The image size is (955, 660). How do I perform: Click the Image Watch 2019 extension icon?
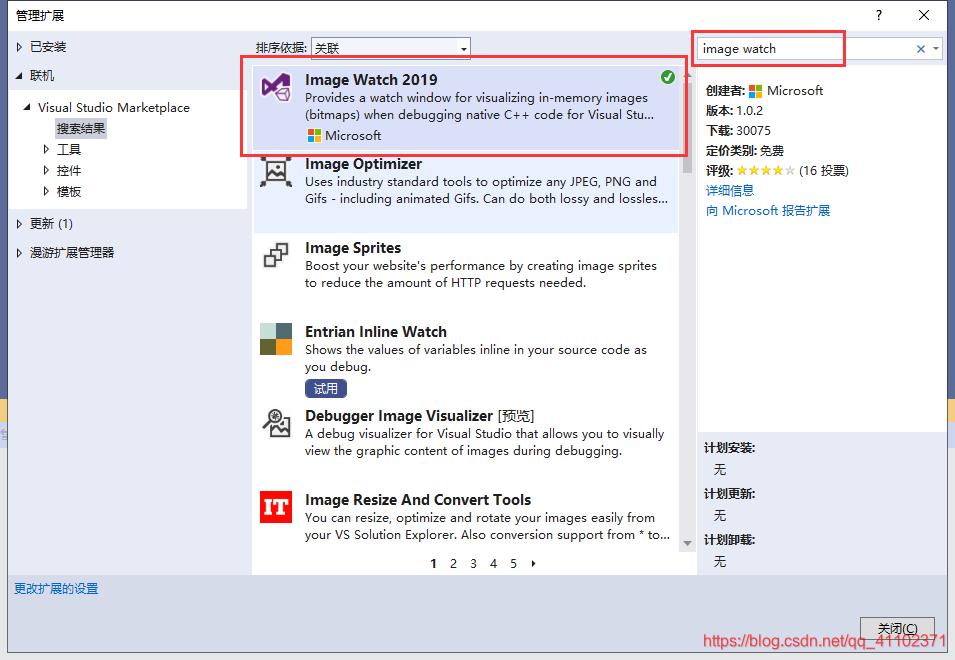point(275,87)
